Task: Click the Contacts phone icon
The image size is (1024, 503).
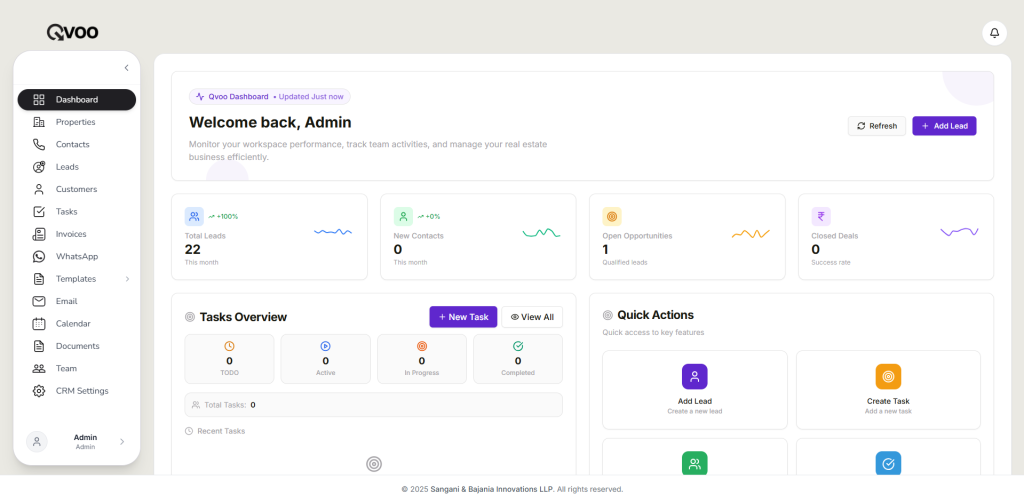Action: point(39,144)
